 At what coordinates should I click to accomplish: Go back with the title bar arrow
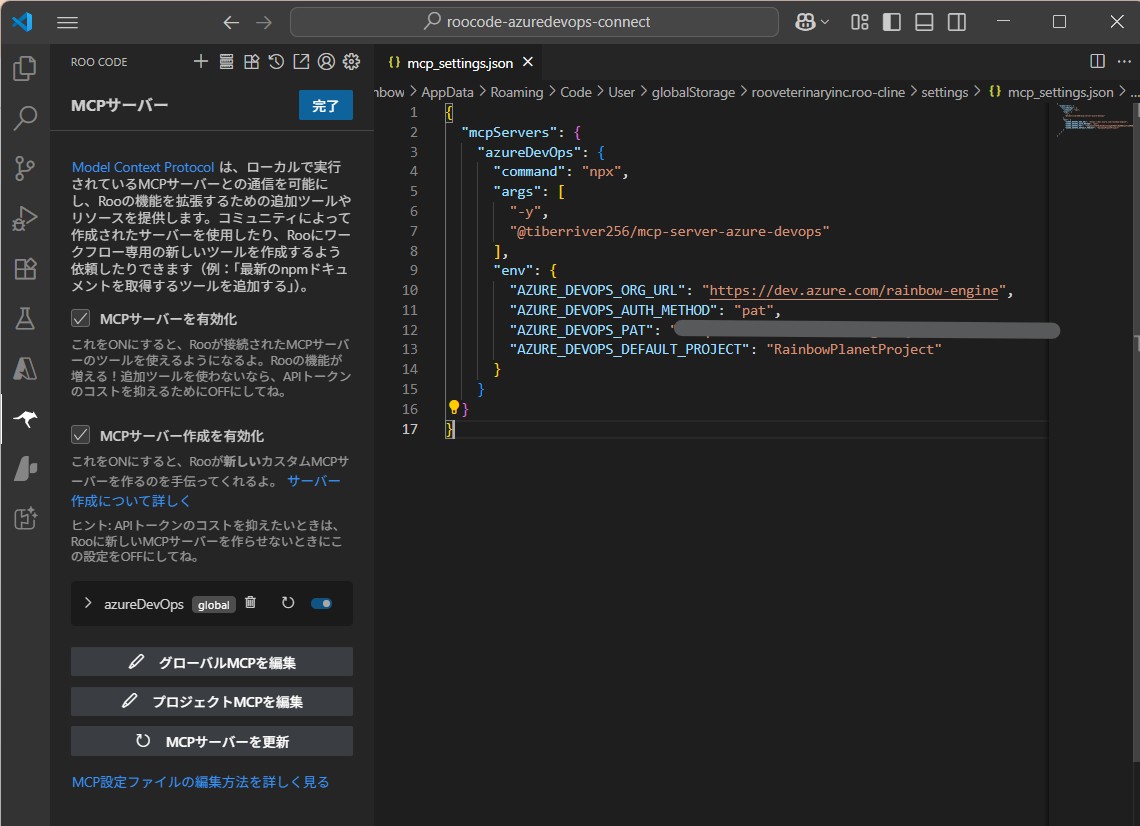[x=231, y=23]
